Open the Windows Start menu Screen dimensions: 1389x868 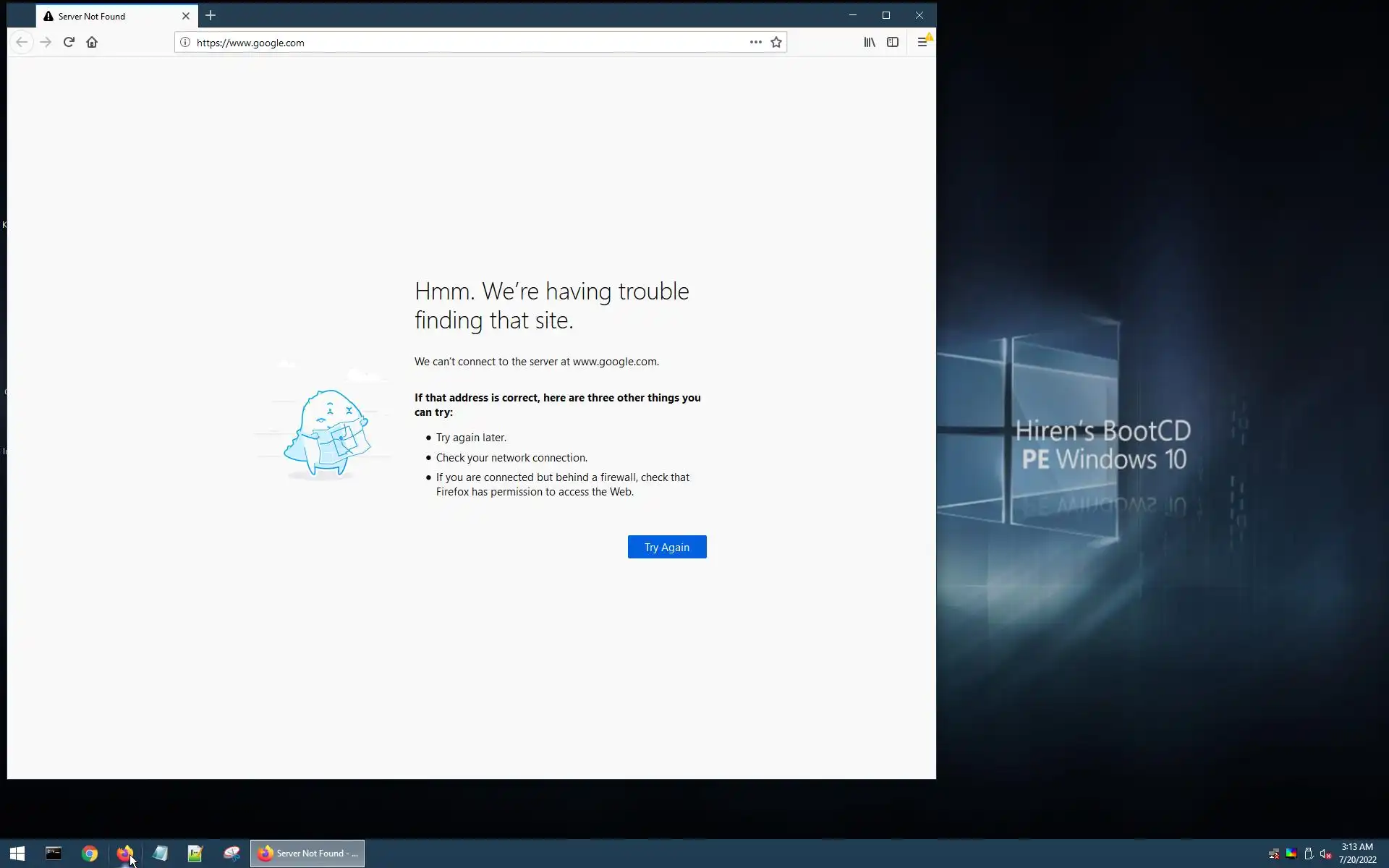17,854
